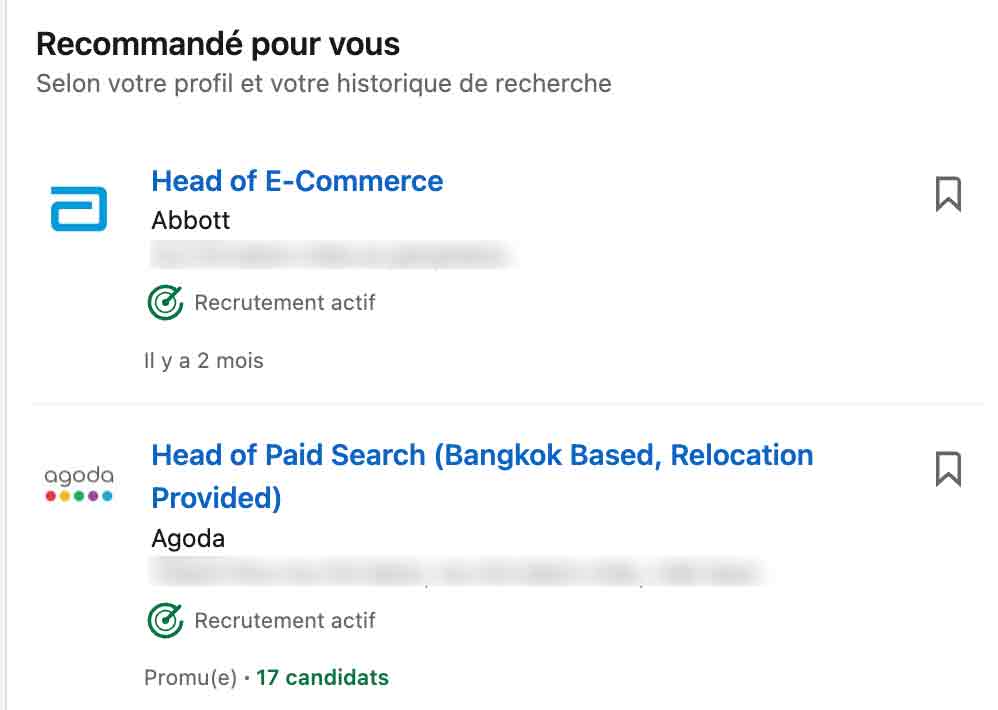Click the blurred location line under Agoda

[x=457, y=573]
